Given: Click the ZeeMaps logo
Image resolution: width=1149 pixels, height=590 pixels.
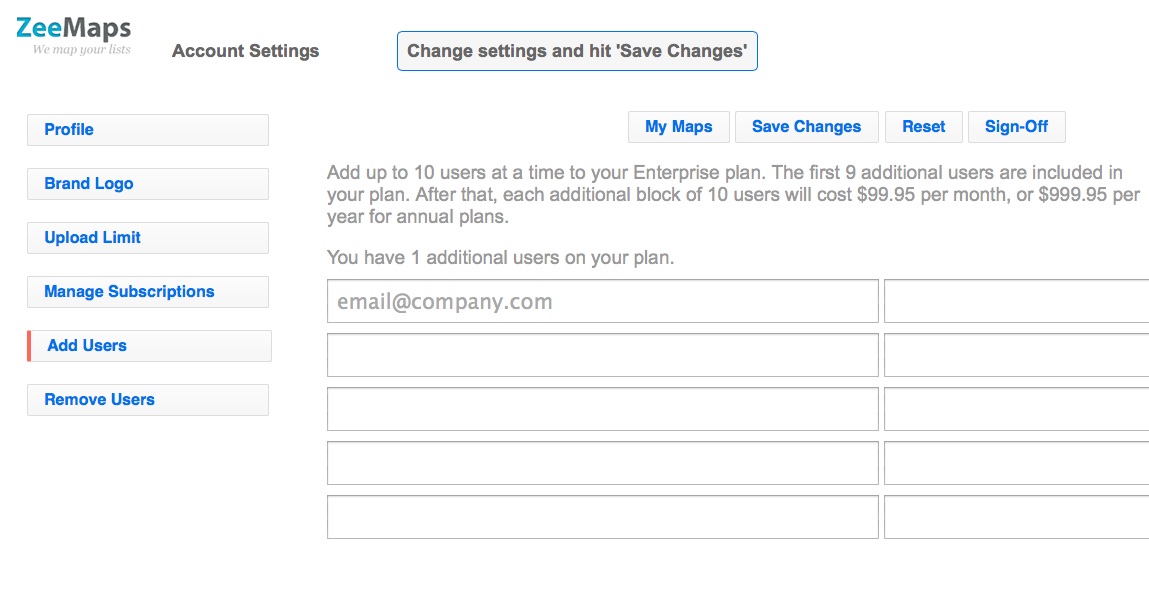Looking at the screenshot, I should pos(73,35).
